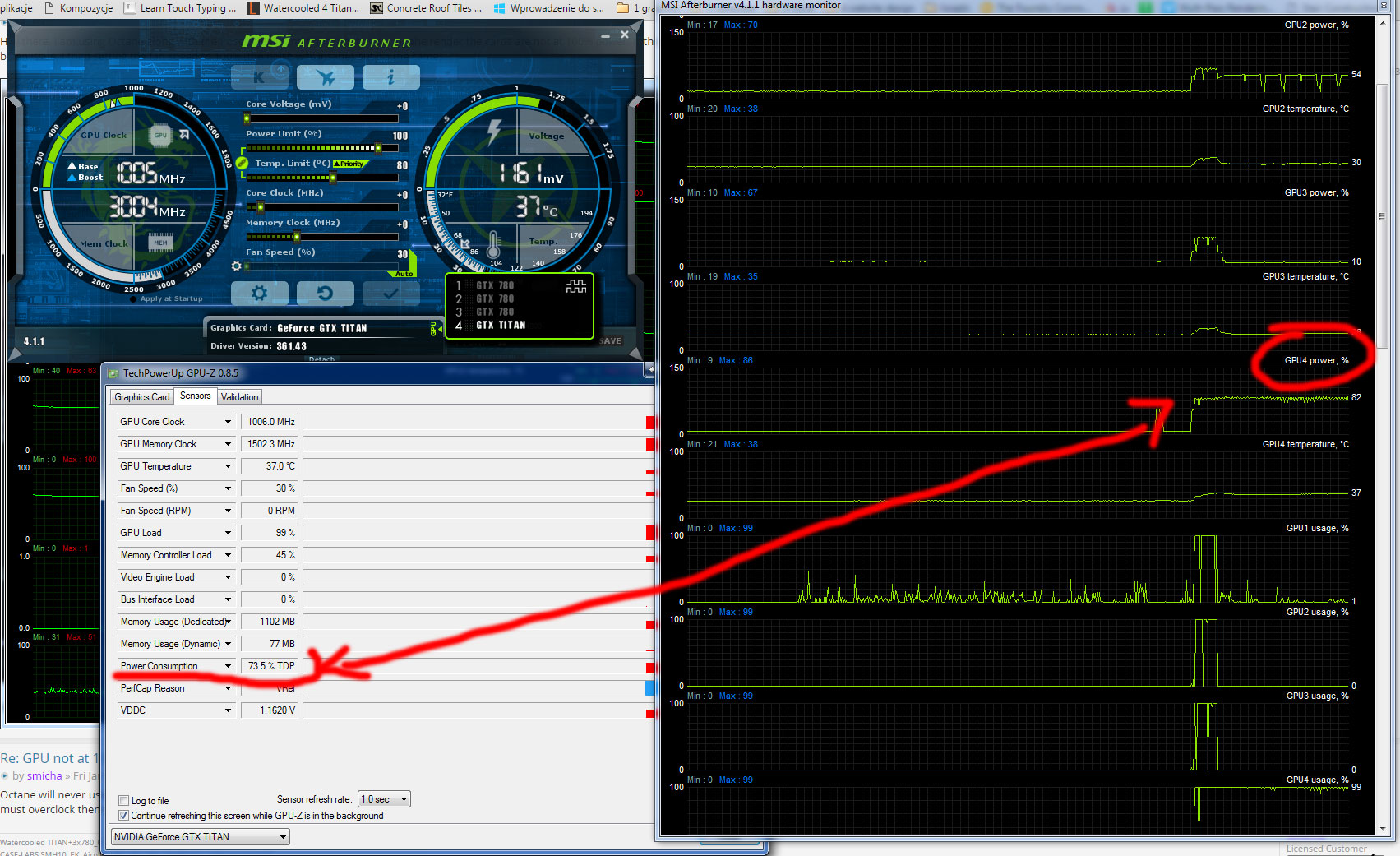
Task: Click the sync waveform icon in GPU list
Action: pos(576,286)
